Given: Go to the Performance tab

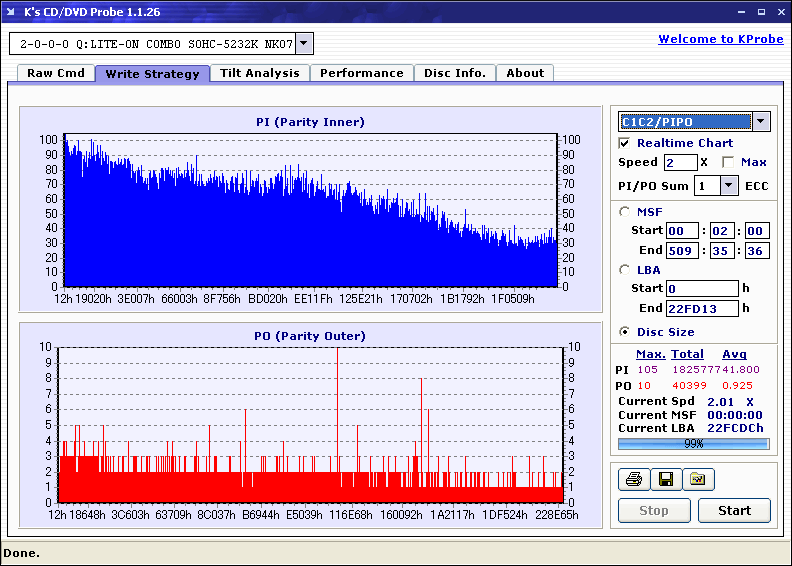Looking at the screenshot, I should click(x=361, y=73).
